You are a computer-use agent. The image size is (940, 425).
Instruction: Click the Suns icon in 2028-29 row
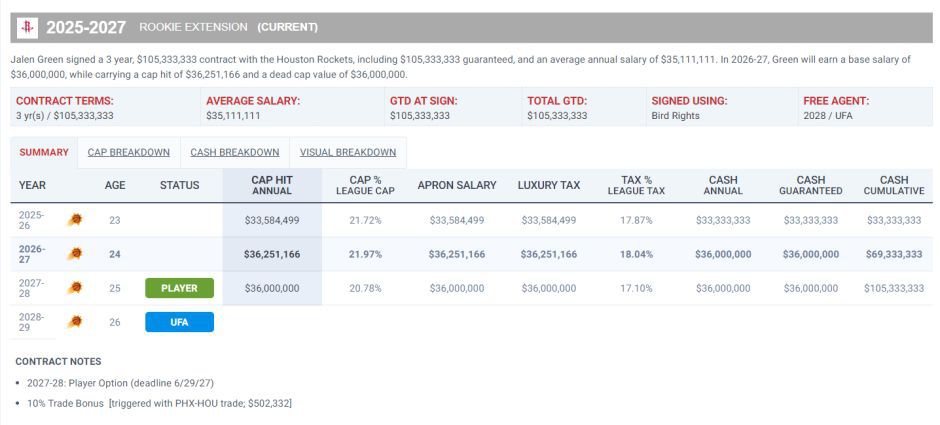pos(74,322)
